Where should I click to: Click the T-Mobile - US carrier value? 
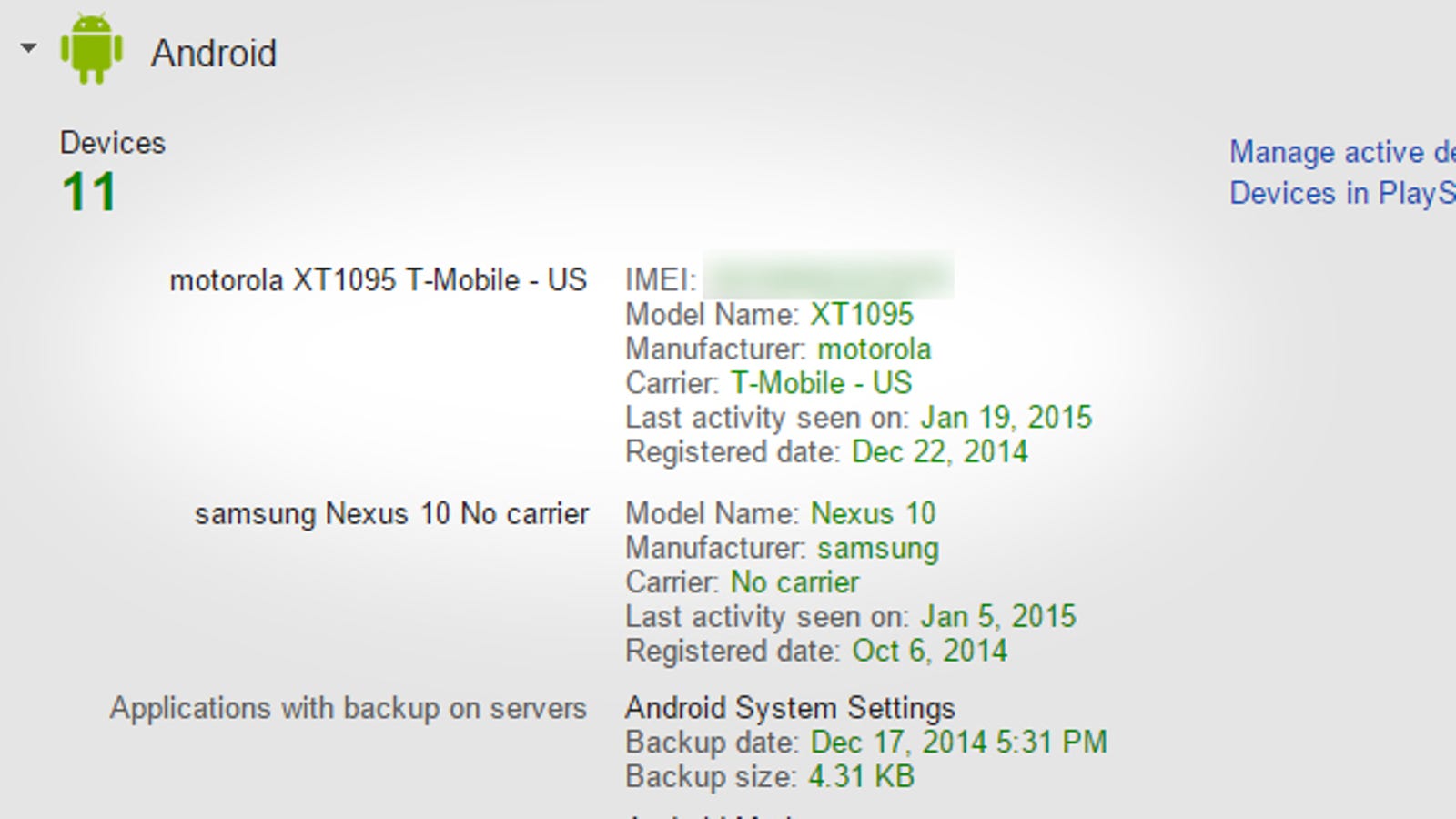point(821,383)
